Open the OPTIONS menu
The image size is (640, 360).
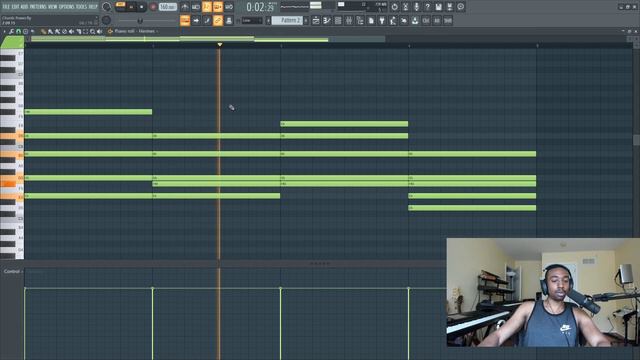click(x=67, y=7)
